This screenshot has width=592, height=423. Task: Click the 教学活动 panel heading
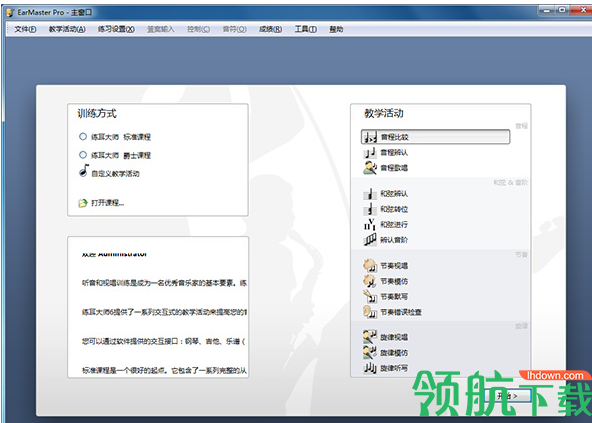point(384,113)
